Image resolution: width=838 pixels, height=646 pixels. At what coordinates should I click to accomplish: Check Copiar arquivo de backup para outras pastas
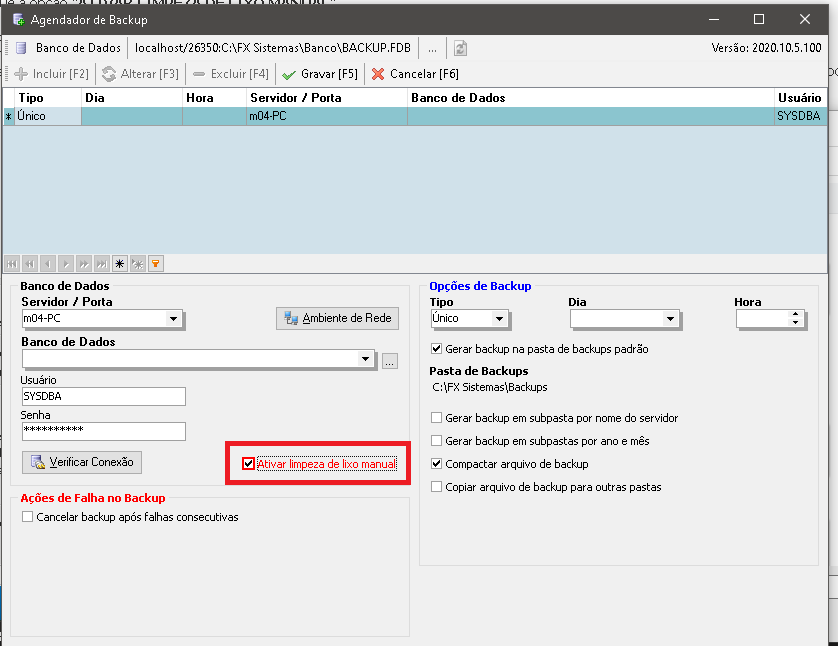point(436,487)
